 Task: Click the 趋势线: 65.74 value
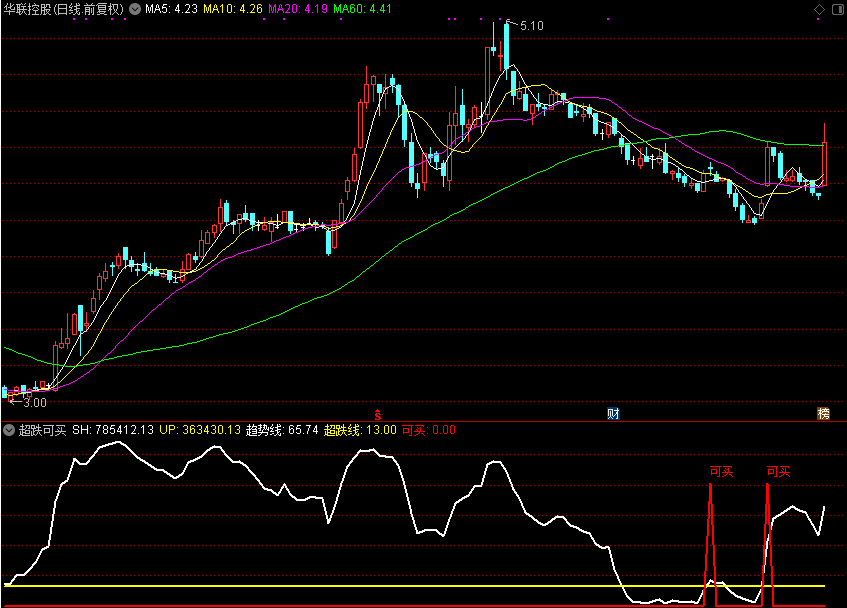pos(282,430)
